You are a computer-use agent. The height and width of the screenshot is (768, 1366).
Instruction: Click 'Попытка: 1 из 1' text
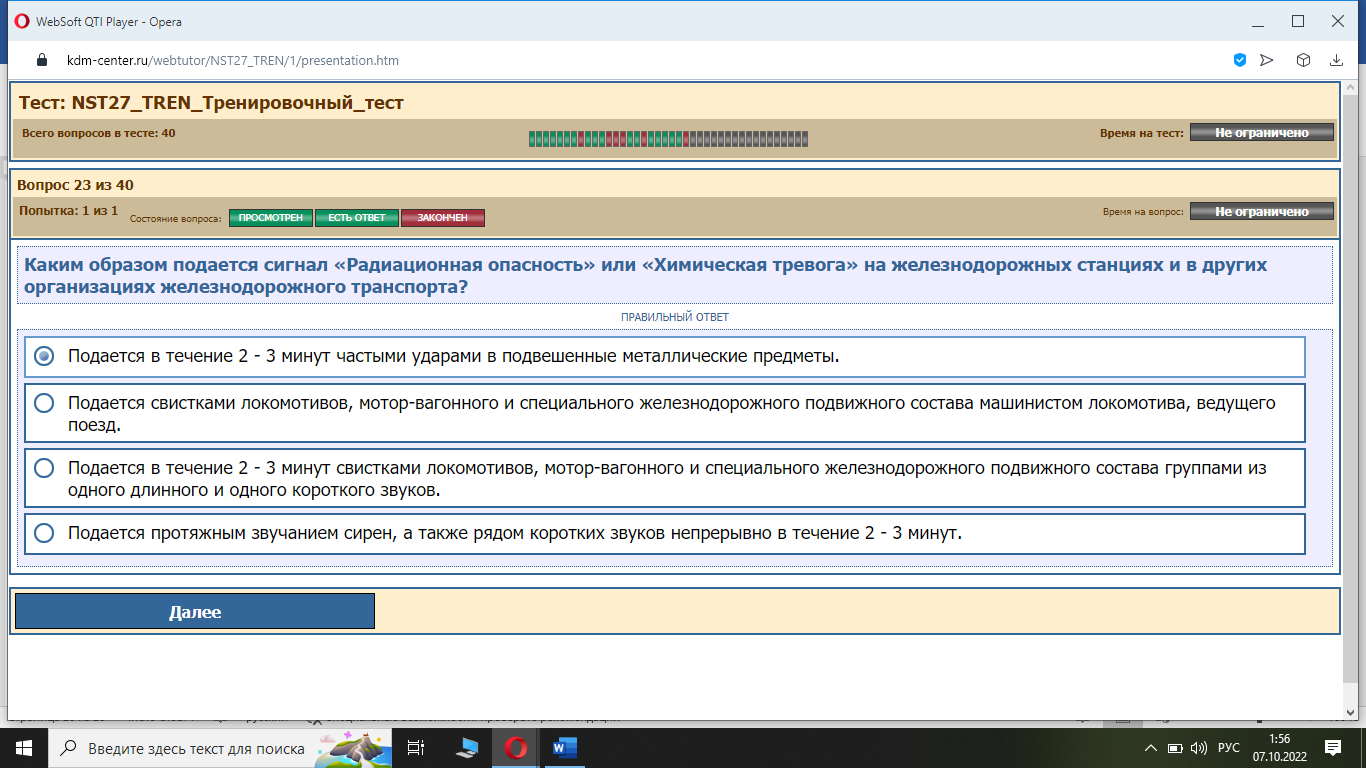pos(68,211)
